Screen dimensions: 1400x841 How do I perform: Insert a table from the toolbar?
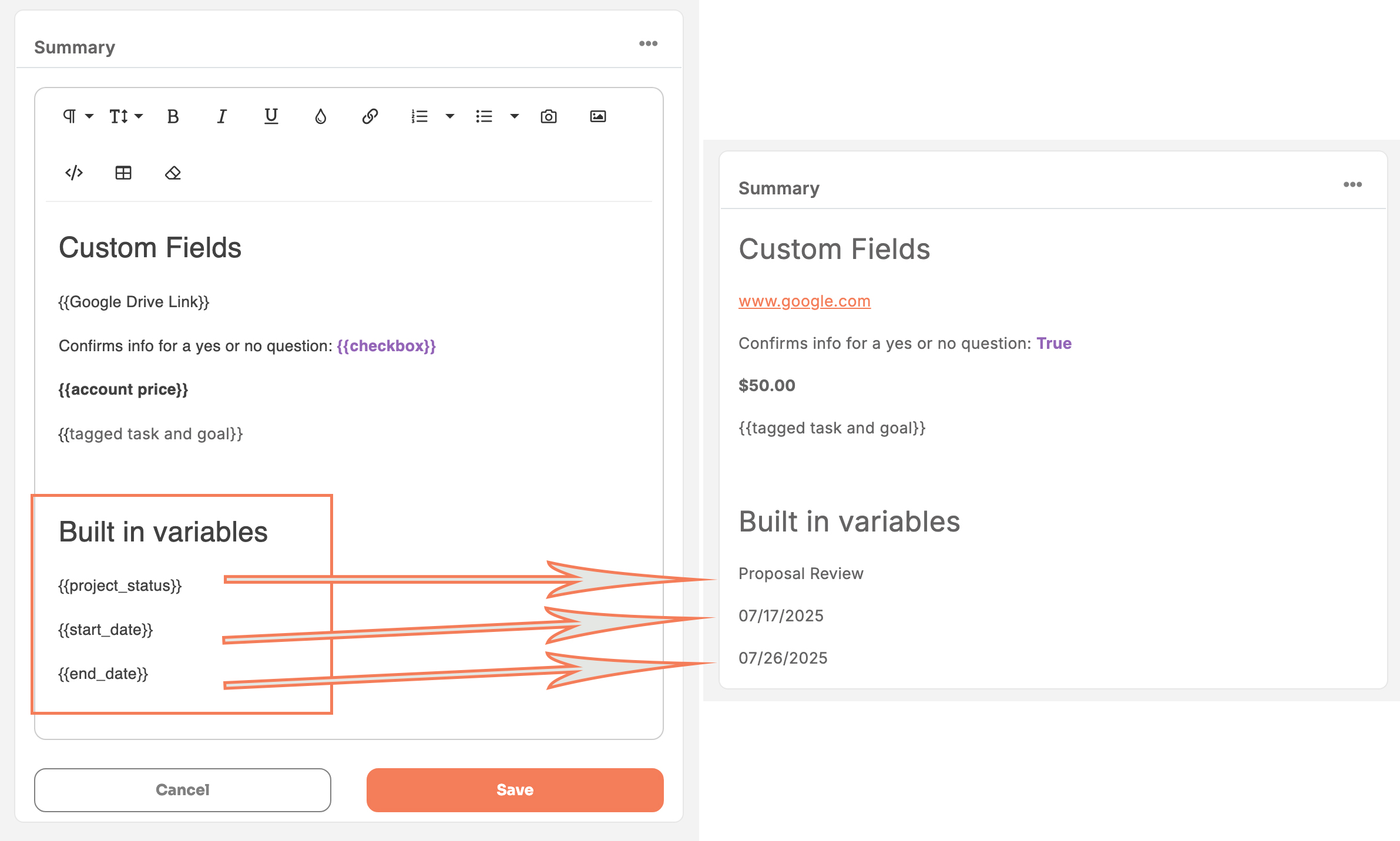[123, 173]
